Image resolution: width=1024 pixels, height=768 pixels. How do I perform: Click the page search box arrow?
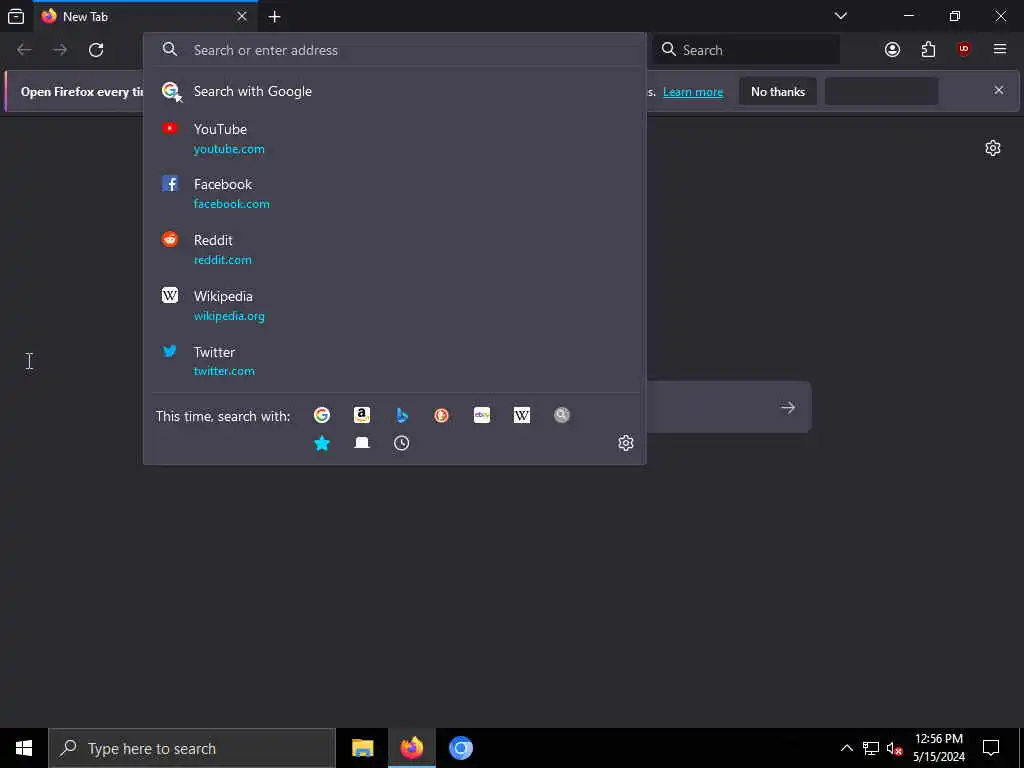(x=788, y=408)
